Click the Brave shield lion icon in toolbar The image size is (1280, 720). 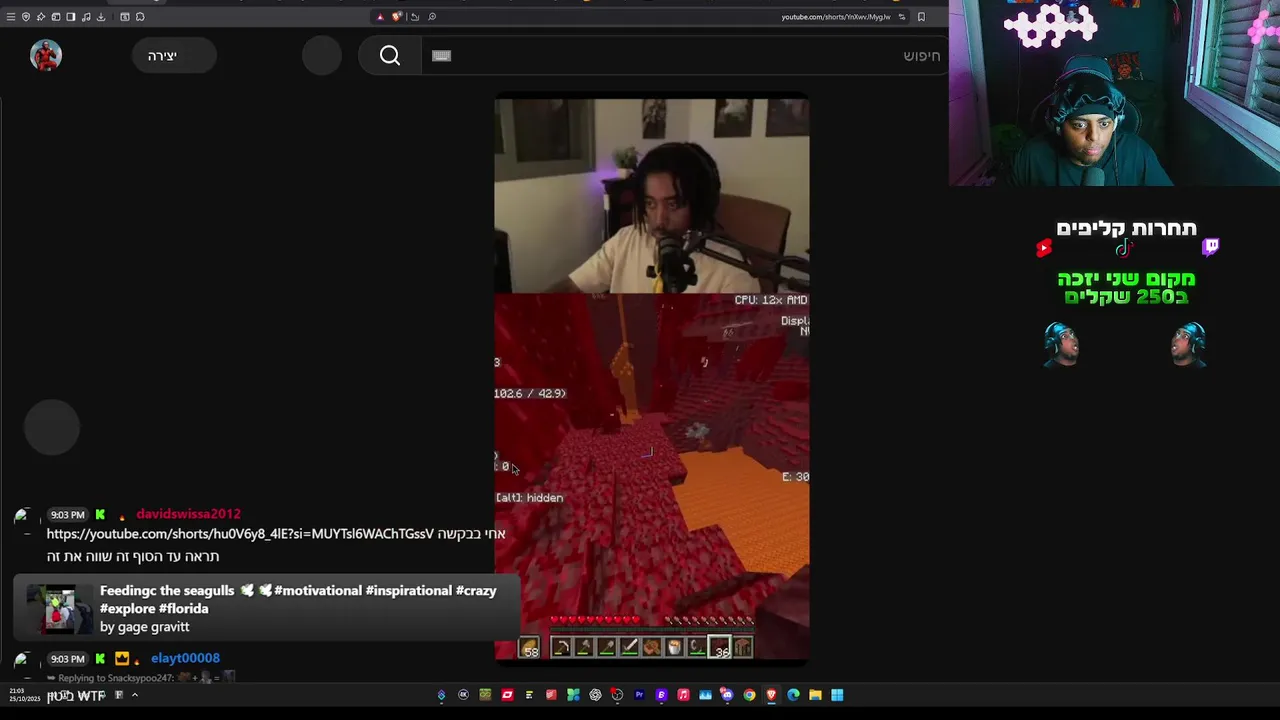(x=397, y=16)
